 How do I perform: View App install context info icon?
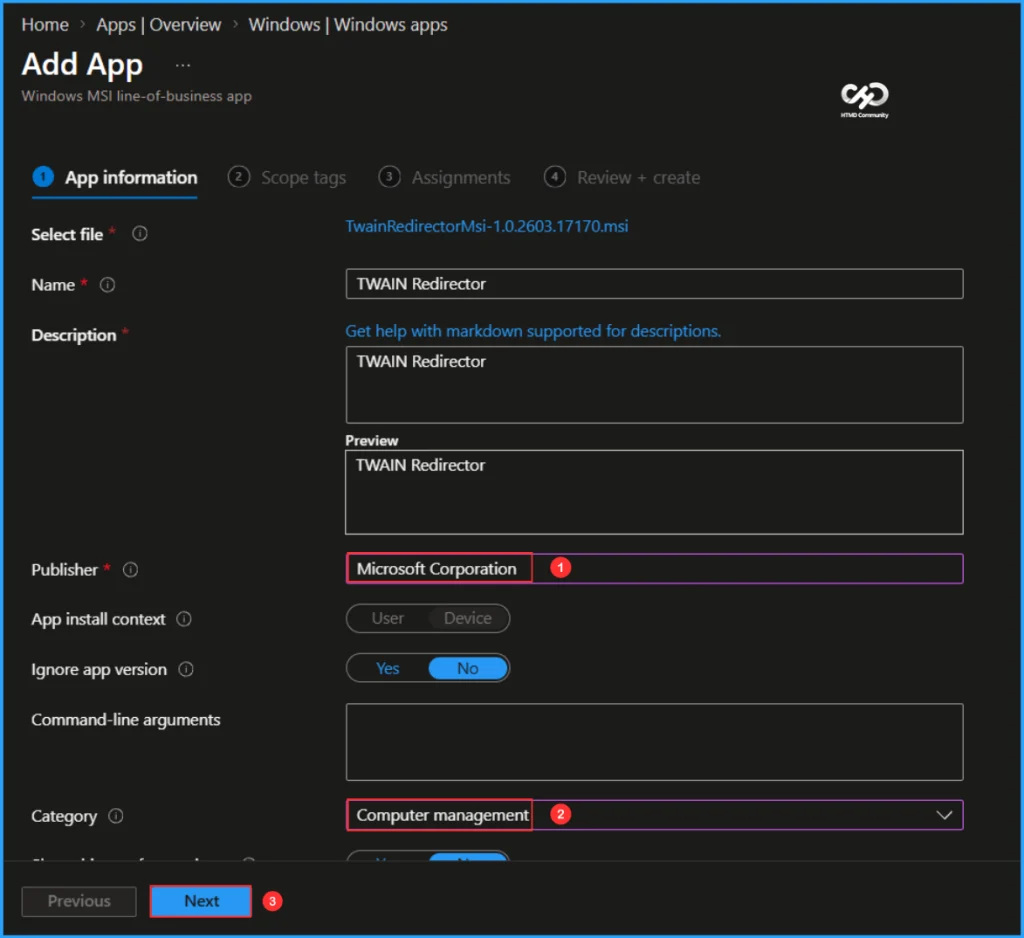click(x=184, y=619)
